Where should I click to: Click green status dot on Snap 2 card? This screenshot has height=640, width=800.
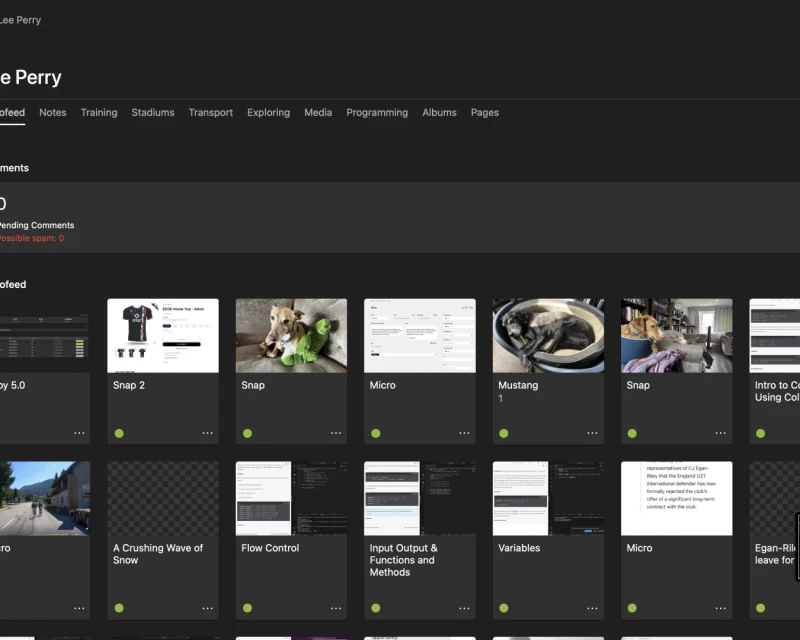point(119,433)
